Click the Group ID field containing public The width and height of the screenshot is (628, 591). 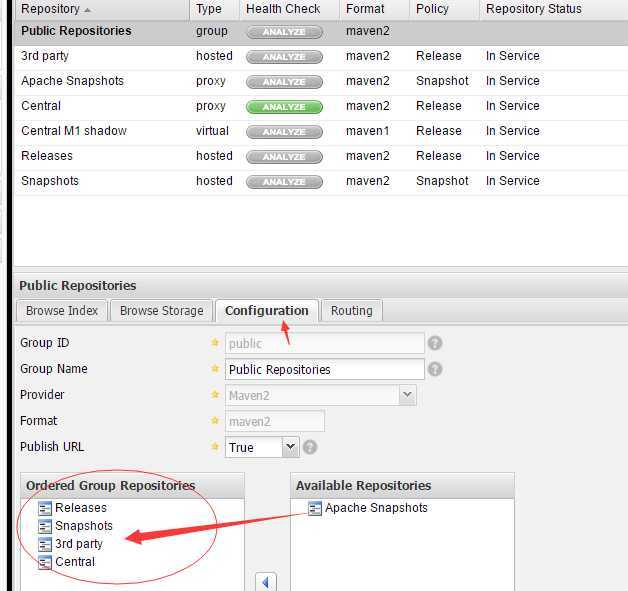click(324, 343)
